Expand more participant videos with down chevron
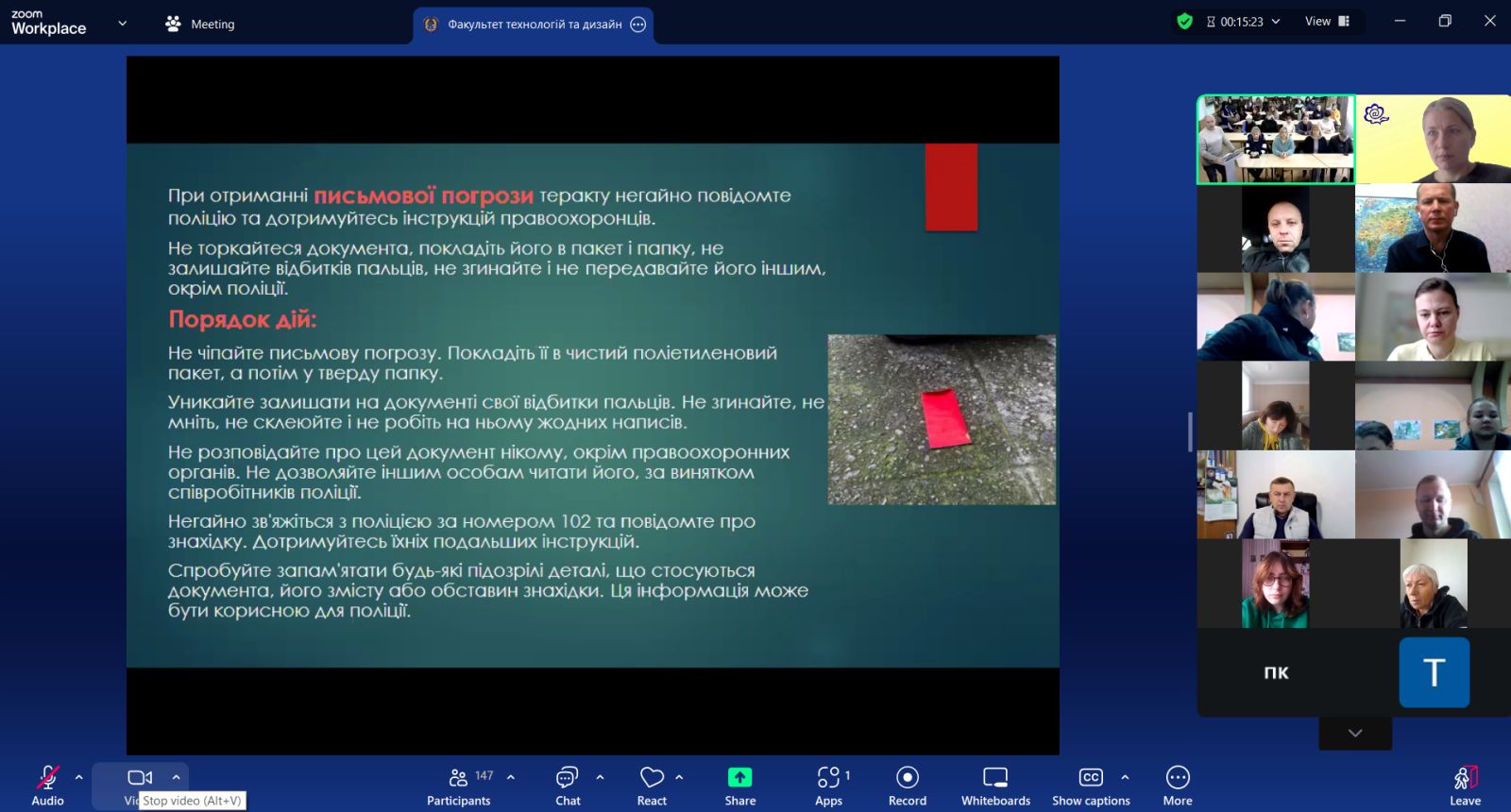Screen dimensions: 1511x812 pyautogui.click(x=1355, y=733)
